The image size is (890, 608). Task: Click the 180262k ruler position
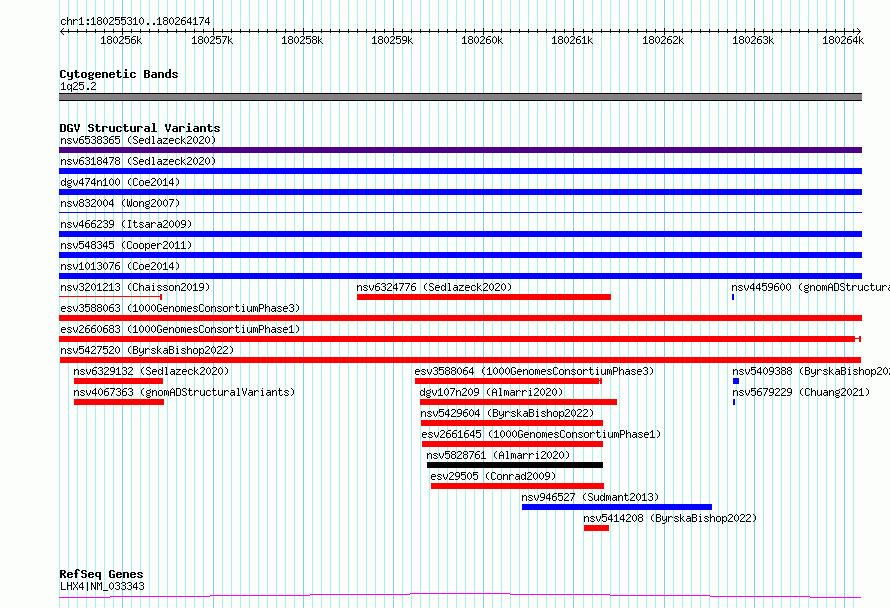click(663, 40)
